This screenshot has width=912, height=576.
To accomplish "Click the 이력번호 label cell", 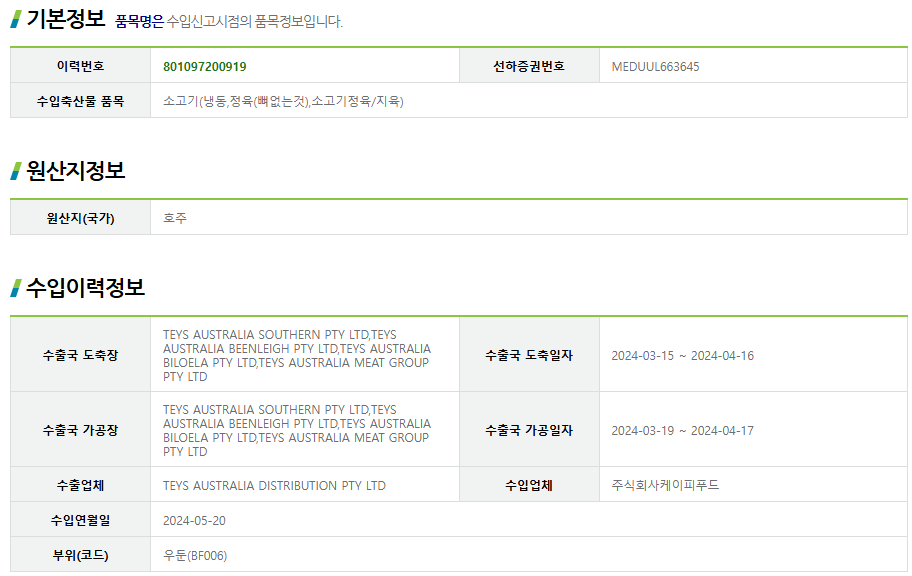I will coord(80,66).
